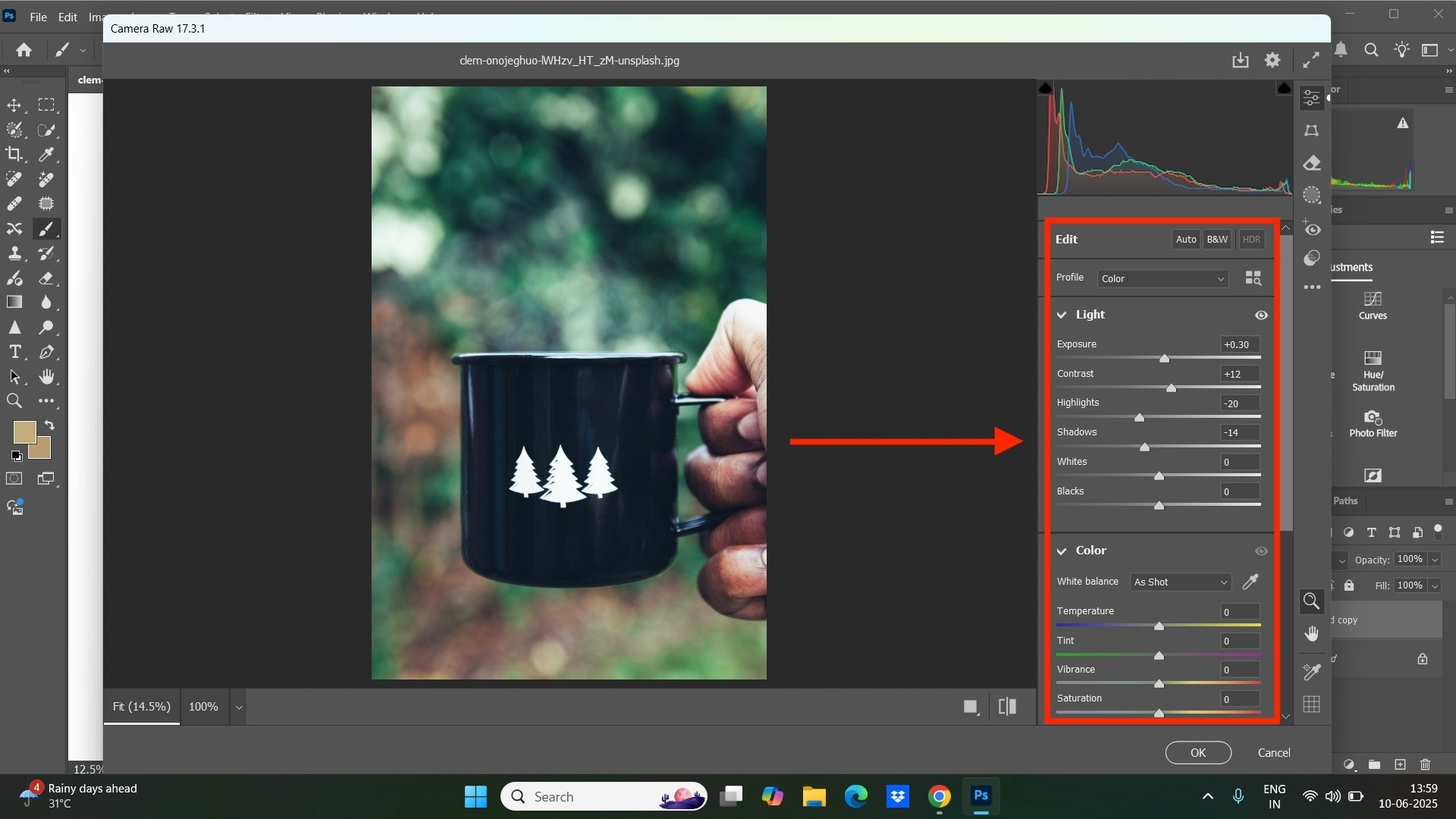Open Camera Raw Red Eye tool
The height and width of the screenshot is (819, 1456).
[1312, 227]
